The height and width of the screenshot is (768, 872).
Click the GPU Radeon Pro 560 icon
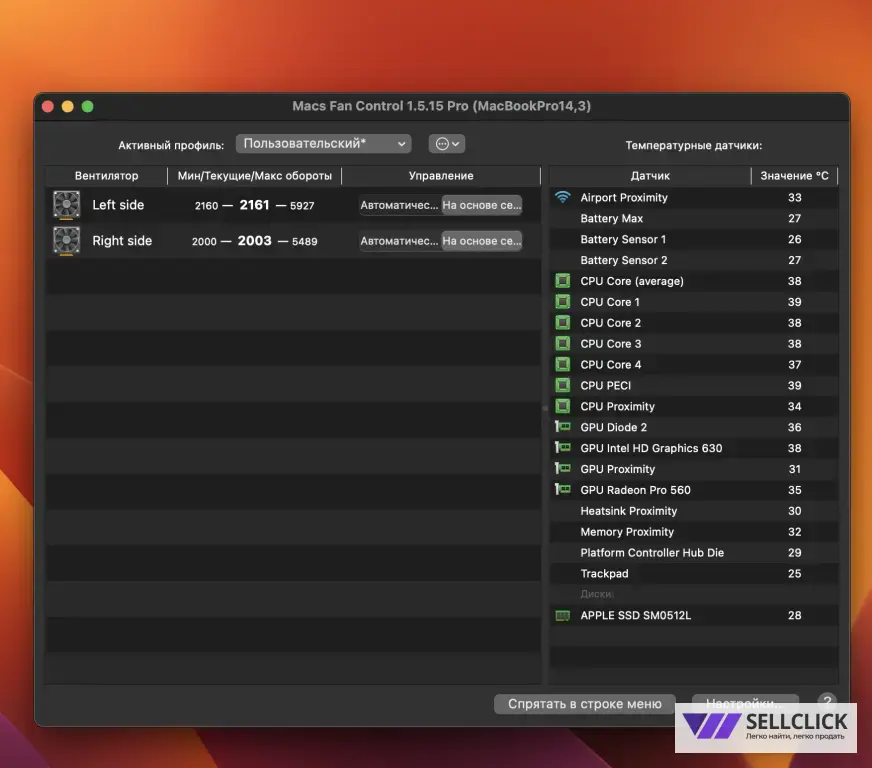[563, 489]
